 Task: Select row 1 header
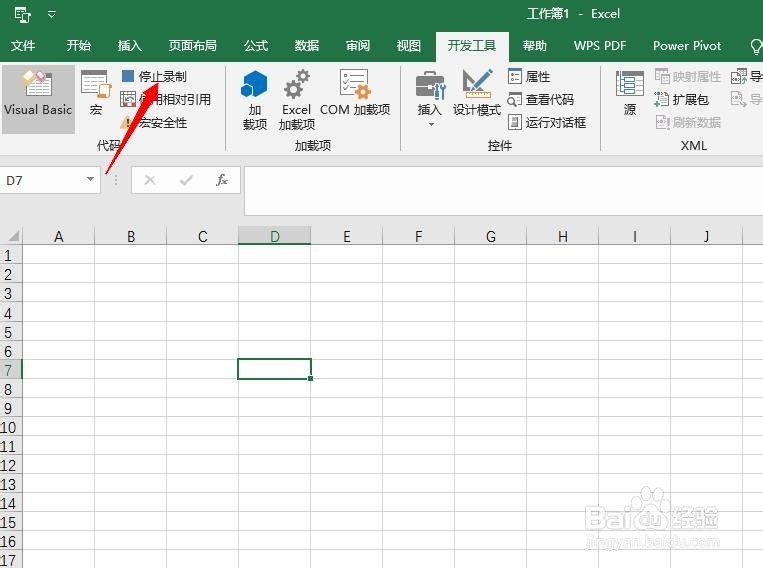[11, 255]
